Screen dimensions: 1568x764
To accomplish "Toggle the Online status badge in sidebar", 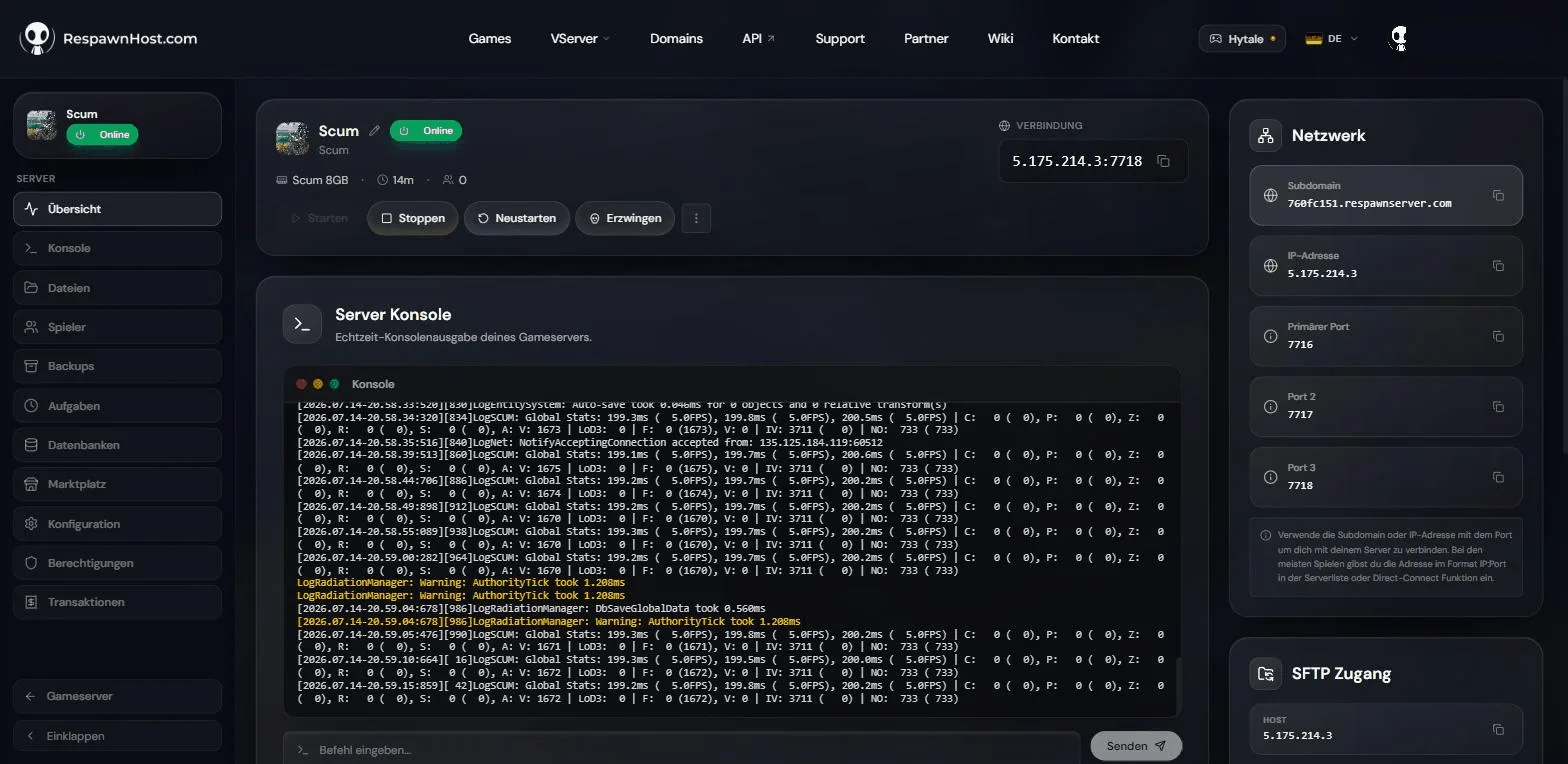I will point(102,134).
